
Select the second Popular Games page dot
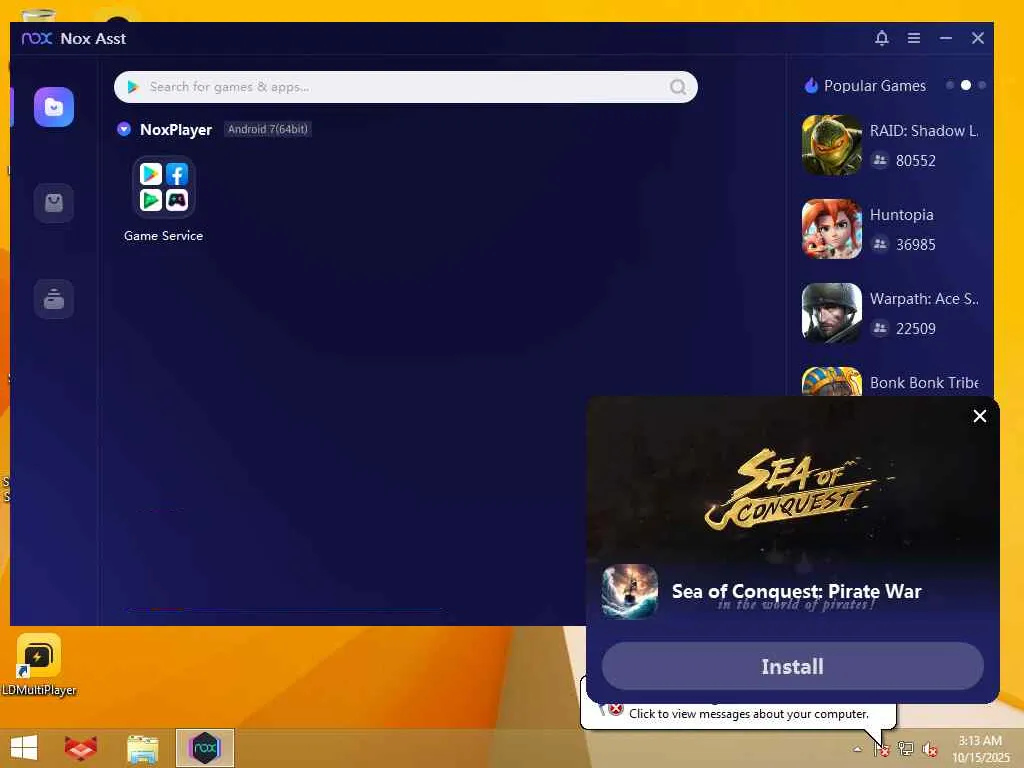966,85
